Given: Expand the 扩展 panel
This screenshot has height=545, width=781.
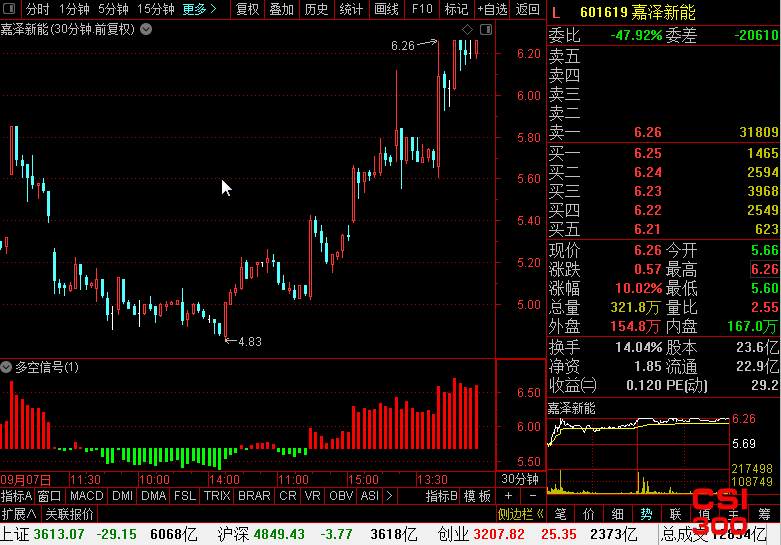Looking at the screenshot, I should 19,514.
